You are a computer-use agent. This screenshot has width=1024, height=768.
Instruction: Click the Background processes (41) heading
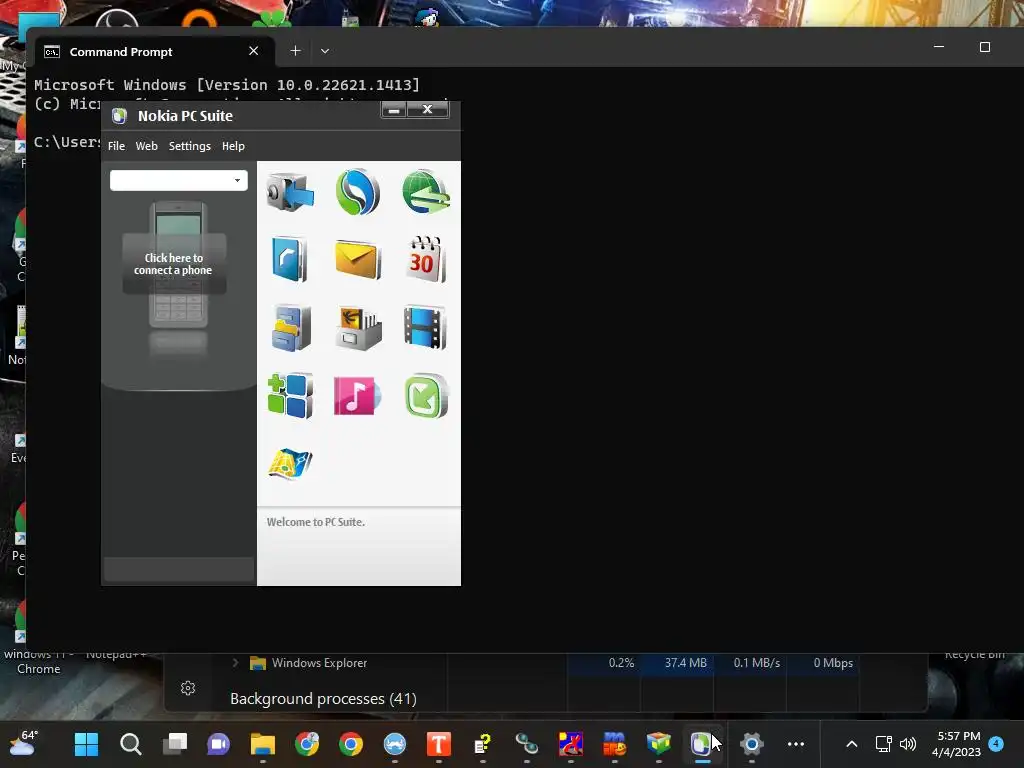click(x=323, y=699)
